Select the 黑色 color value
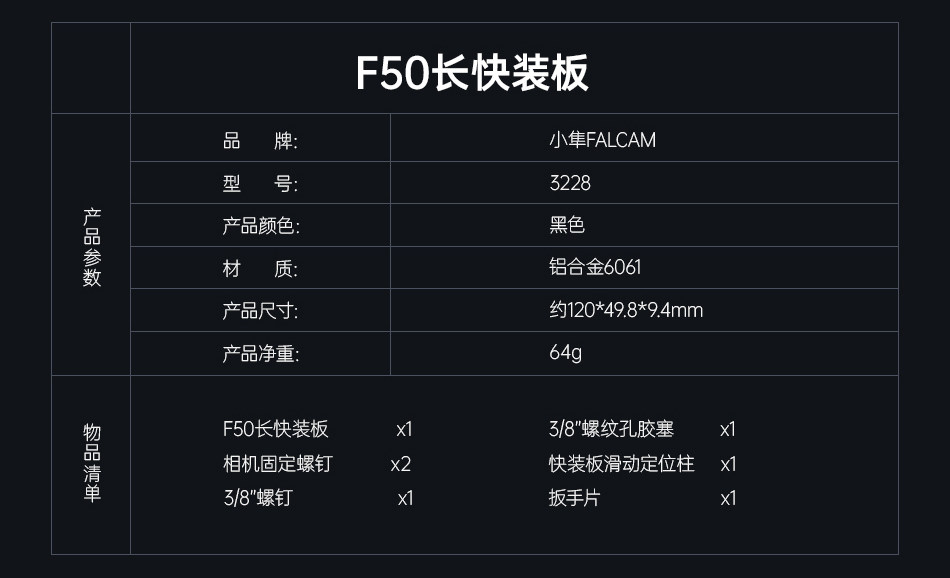The height and width of the screenshot is (578, 950). 567,226
